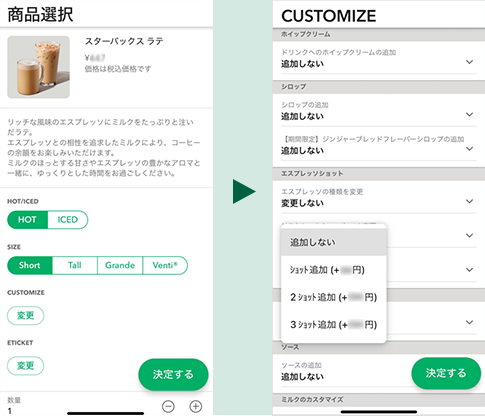Decrease quantity with the minus icon

(x=168, y=406)
